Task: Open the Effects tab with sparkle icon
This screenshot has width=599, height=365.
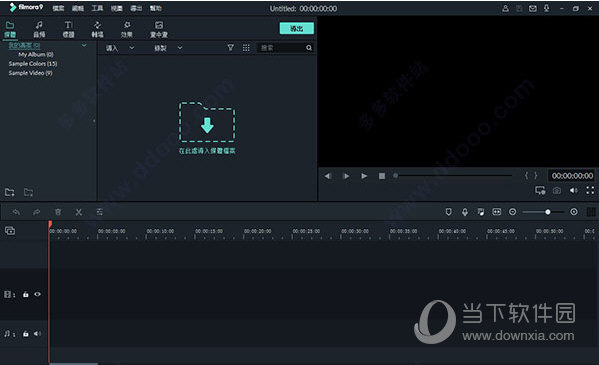Action: coord(126,29)
